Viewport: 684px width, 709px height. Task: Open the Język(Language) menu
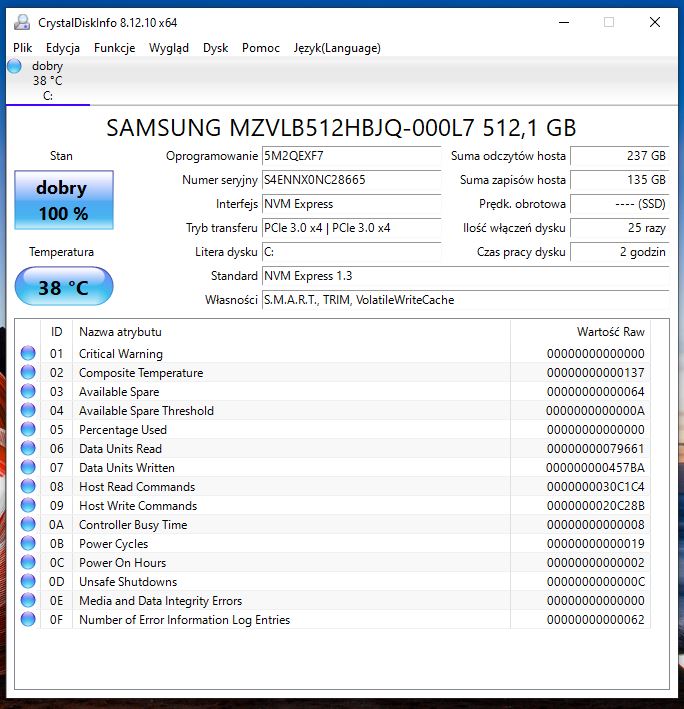pos(336,47)
